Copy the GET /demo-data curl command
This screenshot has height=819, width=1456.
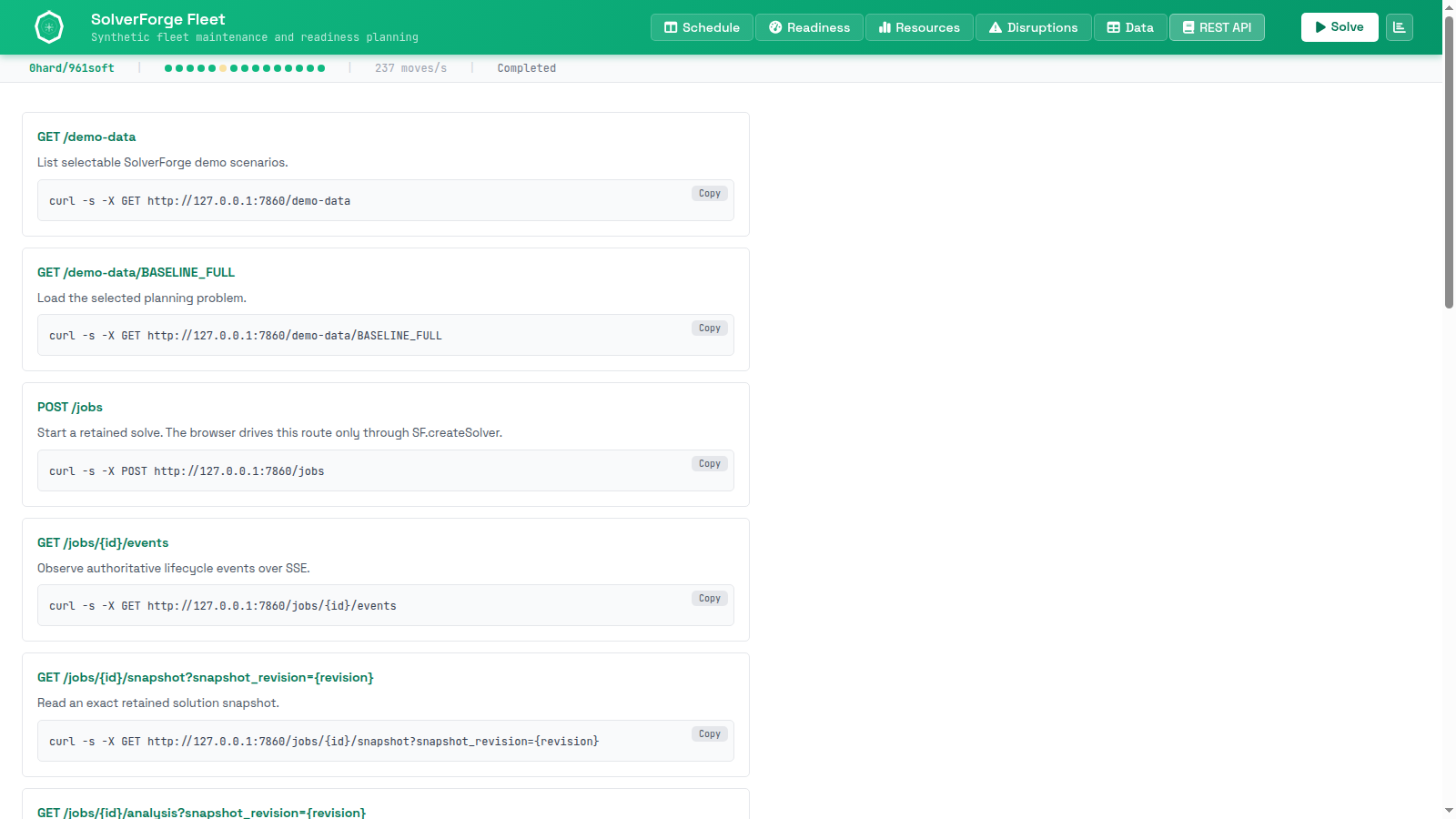(710, 194)
